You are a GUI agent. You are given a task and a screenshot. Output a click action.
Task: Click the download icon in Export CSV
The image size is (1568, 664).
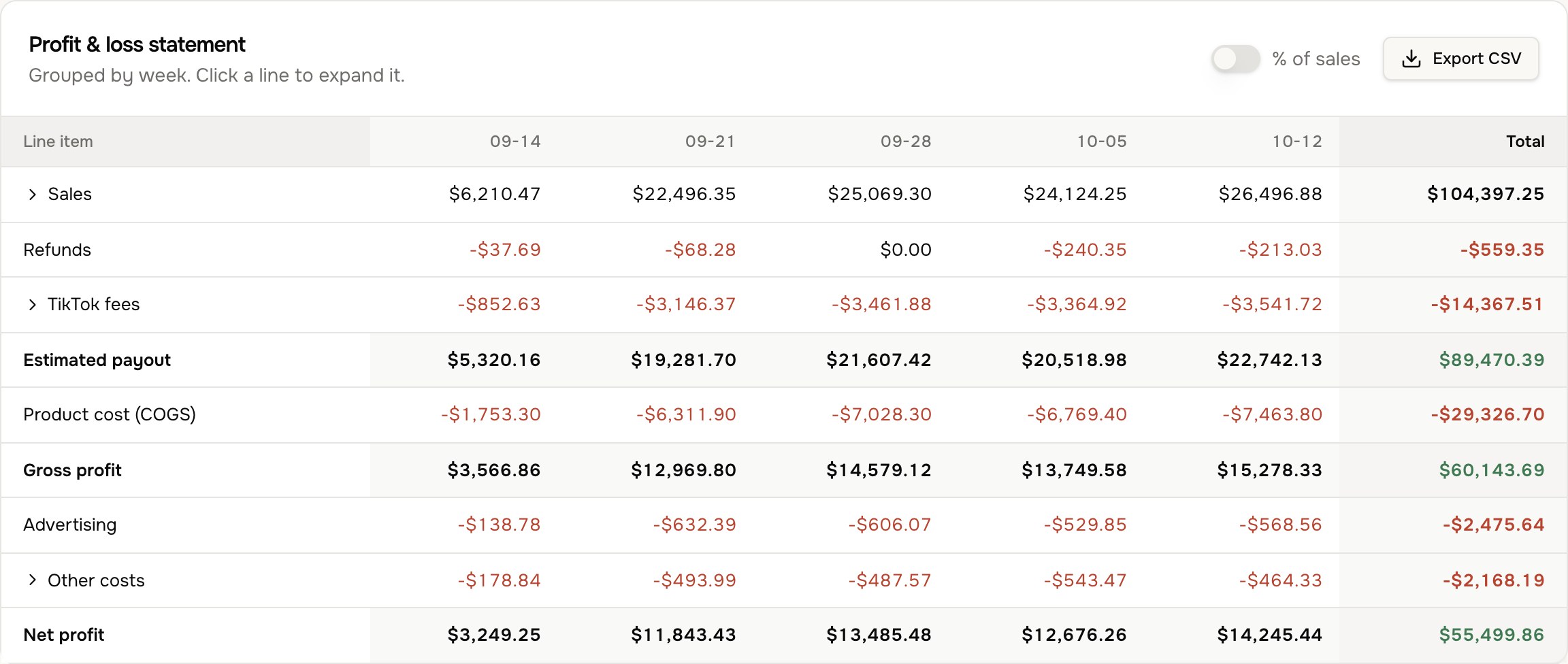tap(1411, 59)
